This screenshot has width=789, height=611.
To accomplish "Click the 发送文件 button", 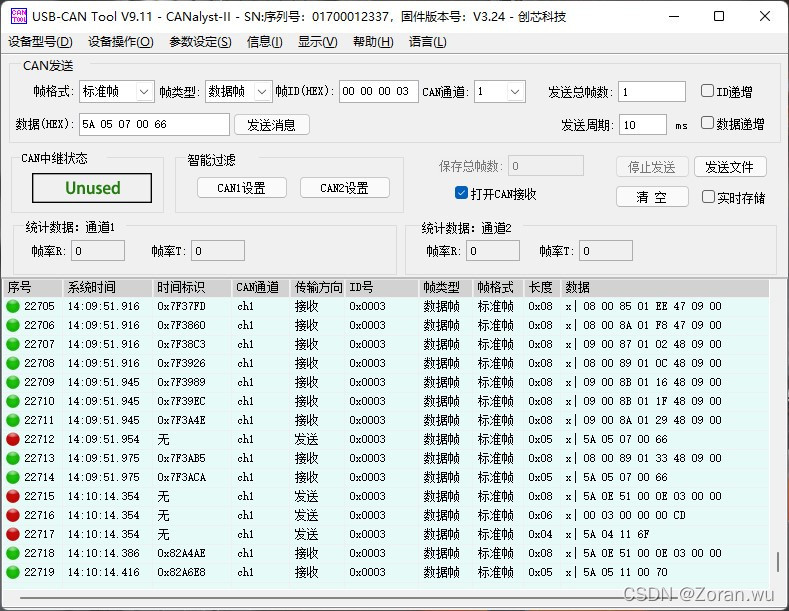I will pyautogui.click(x=730, y=167).
